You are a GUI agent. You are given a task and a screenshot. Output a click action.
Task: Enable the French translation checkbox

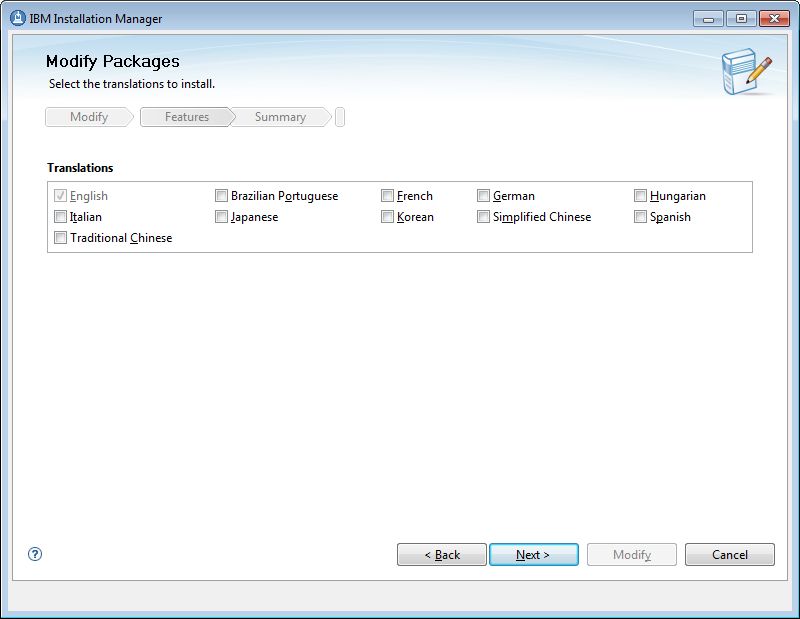[388, 195]
